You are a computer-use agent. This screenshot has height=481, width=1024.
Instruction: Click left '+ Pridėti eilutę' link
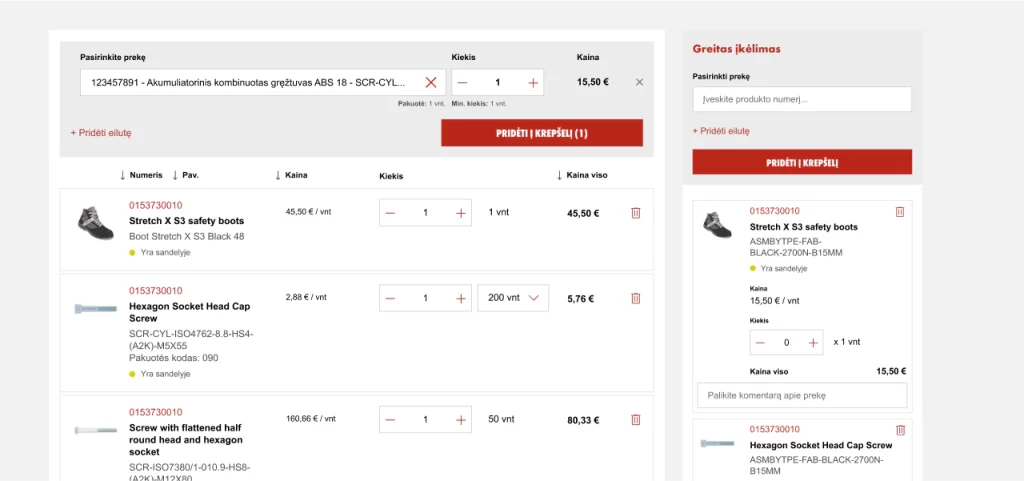100,132
